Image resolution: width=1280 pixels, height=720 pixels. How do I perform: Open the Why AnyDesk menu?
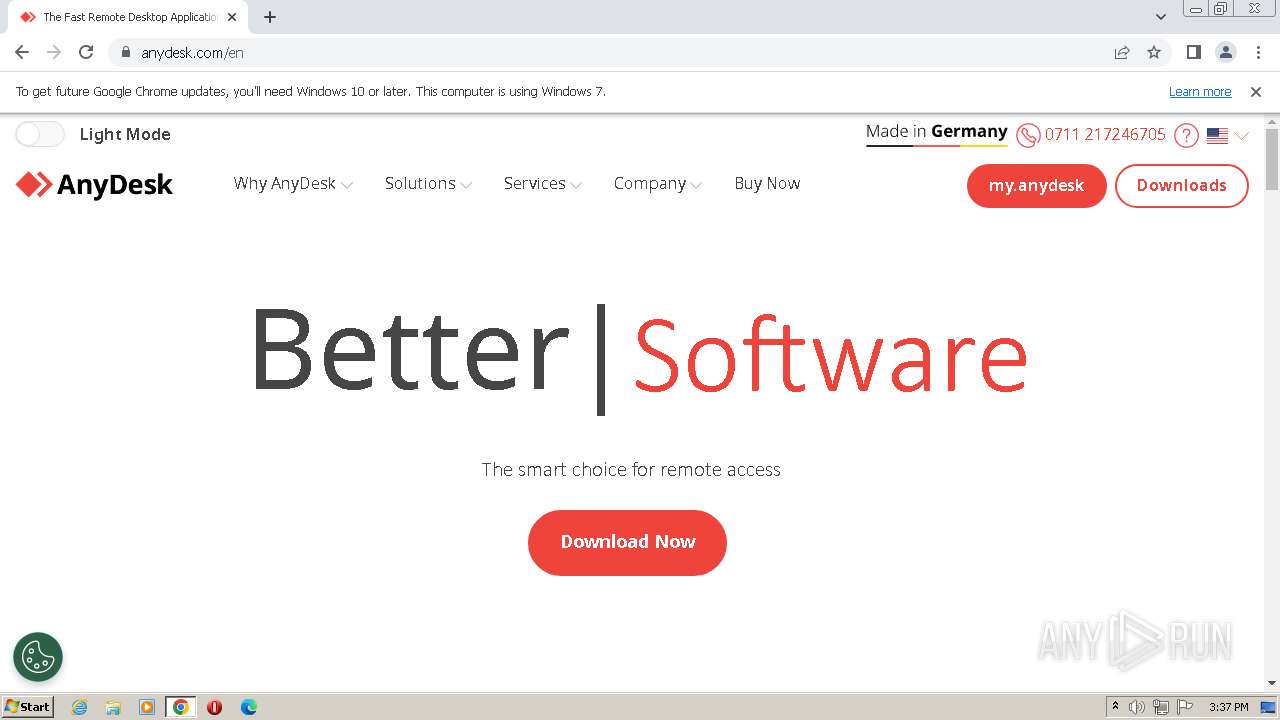point(293,184)
